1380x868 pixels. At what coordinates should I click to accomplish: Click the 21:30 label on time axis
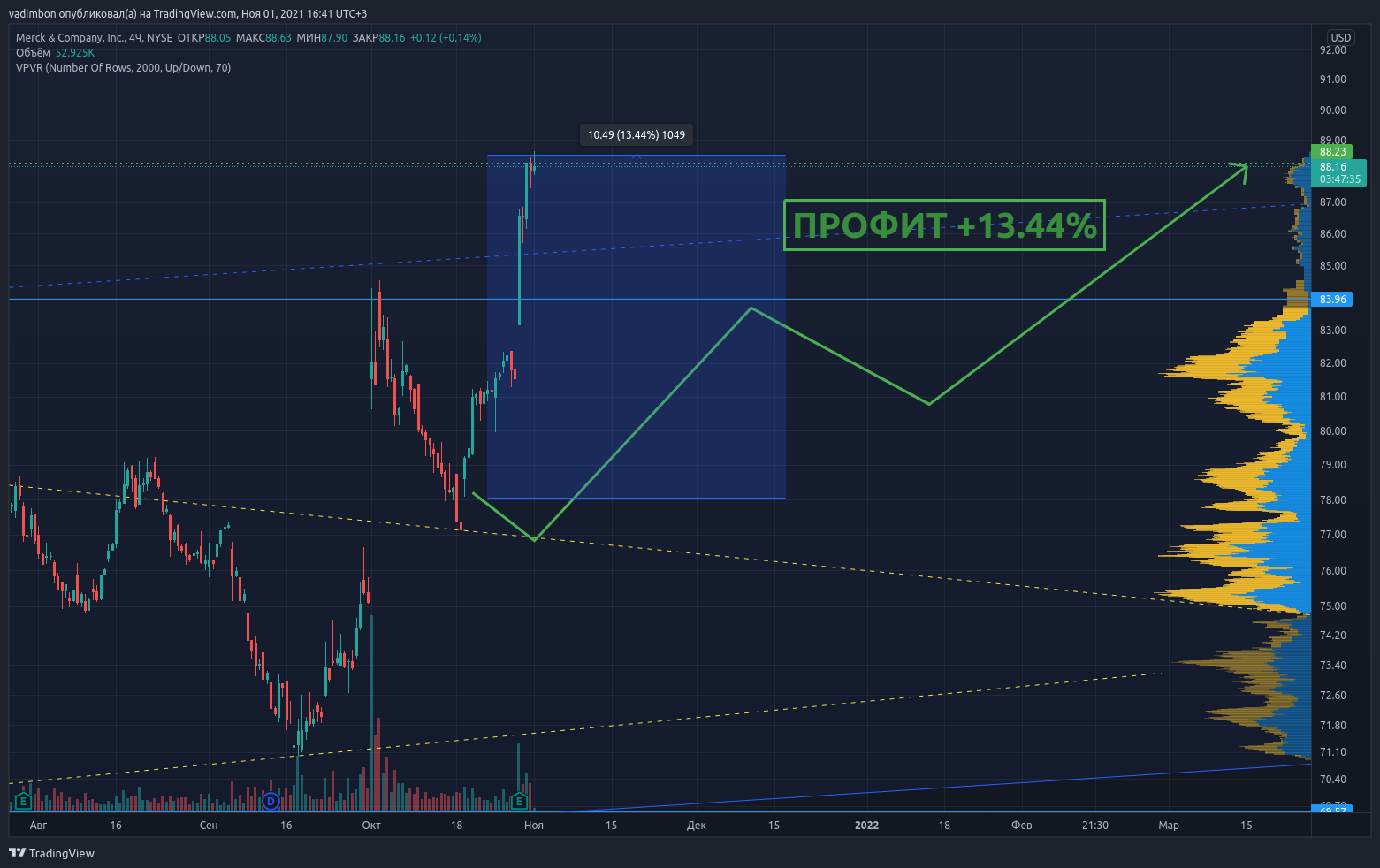point(1094,826)
